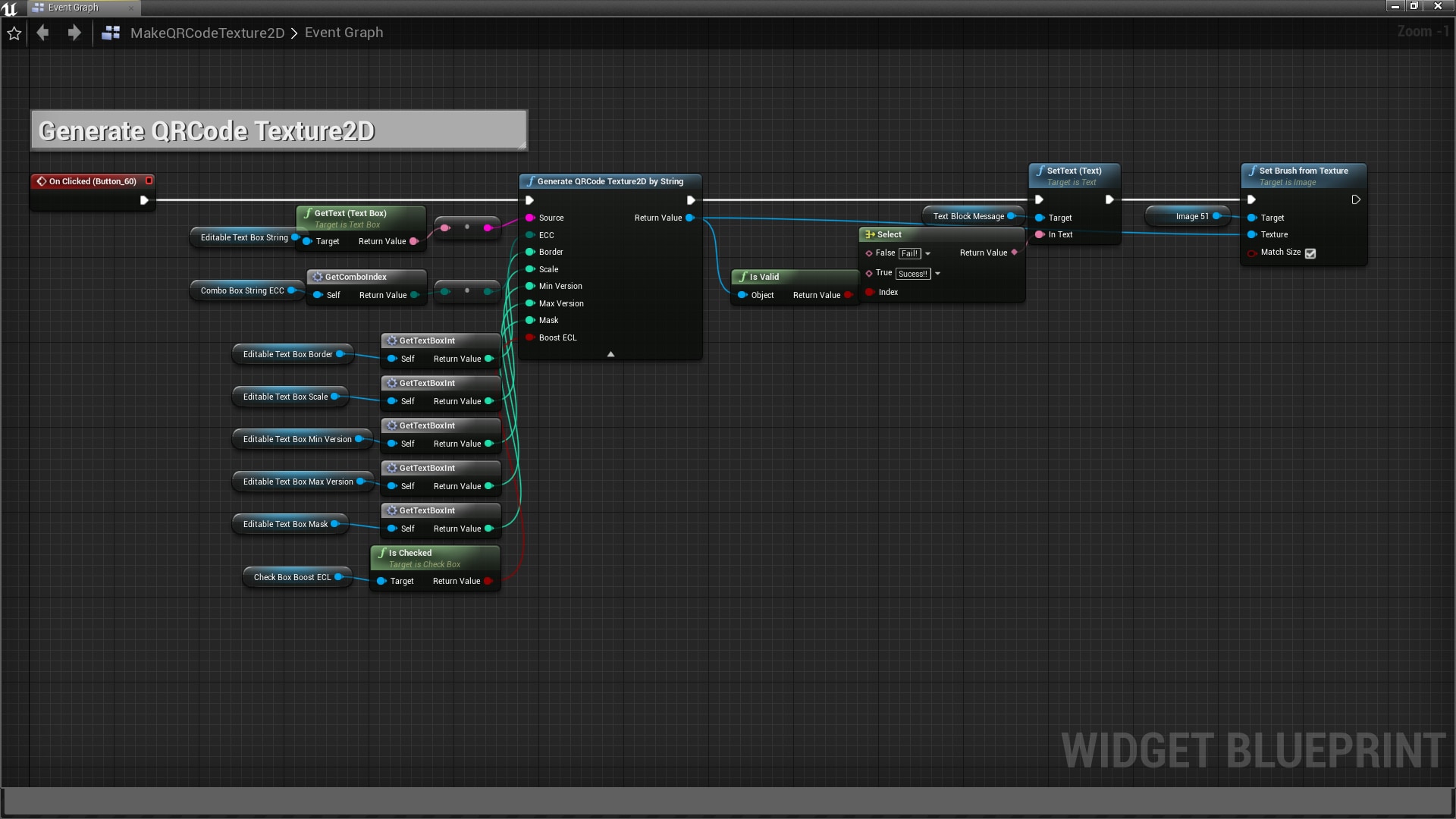Screen dimensions: 1456x819
Task: Toggle the Match Size checkbox
Action: click(x=1310, y=253)
